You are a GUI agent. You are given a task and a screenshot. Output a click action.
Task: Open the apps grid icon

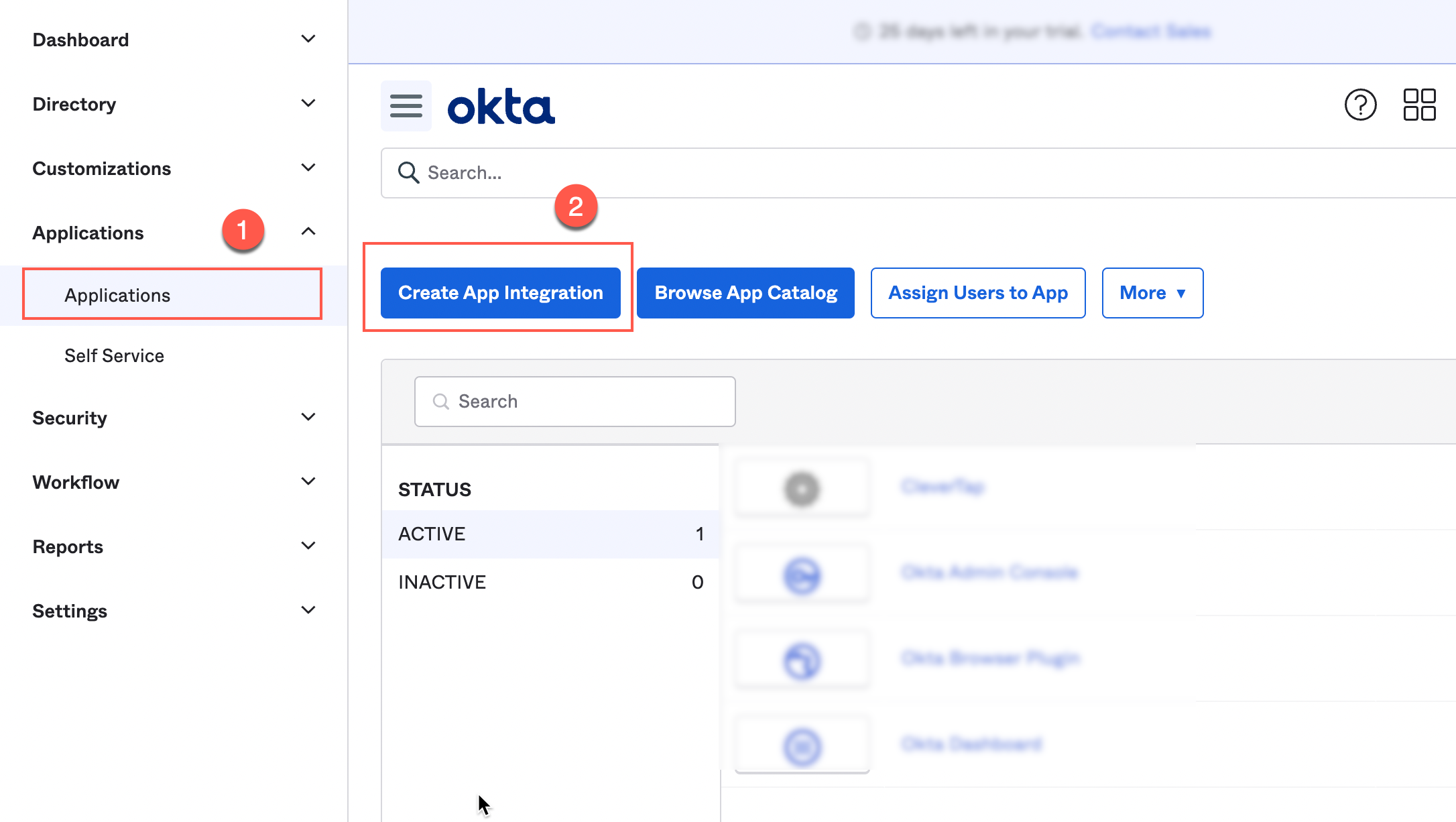coord(1419,105)
